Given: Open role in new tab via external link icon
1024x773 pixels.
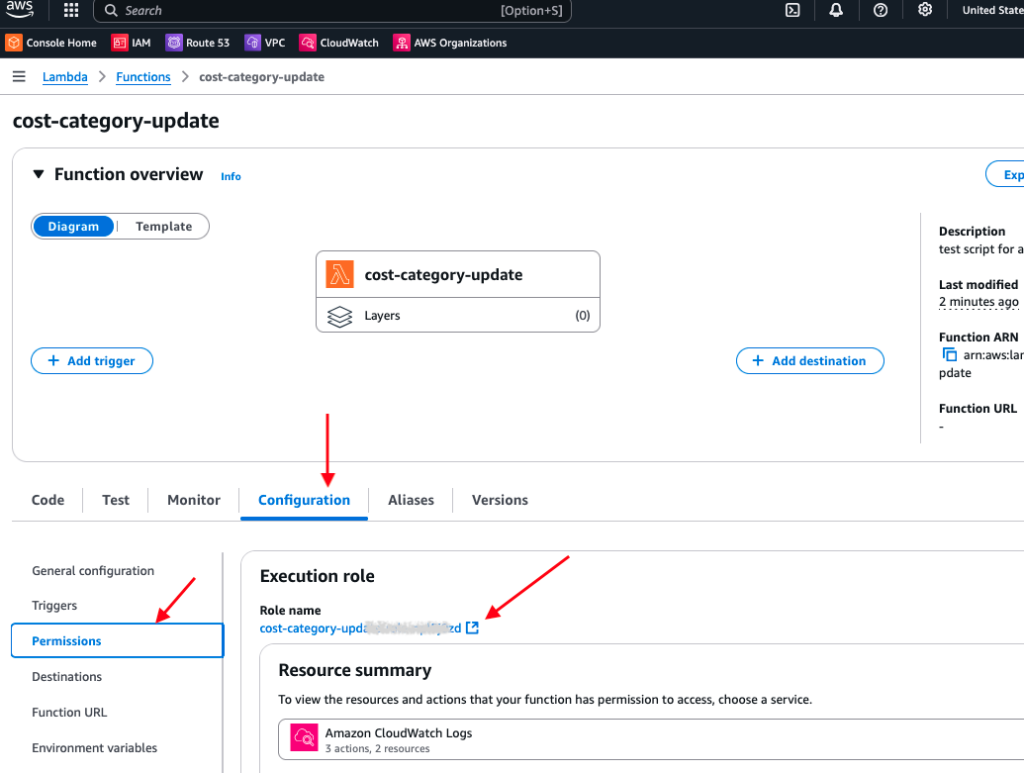Looking at the screenshot, I should (x=473, y=627).
